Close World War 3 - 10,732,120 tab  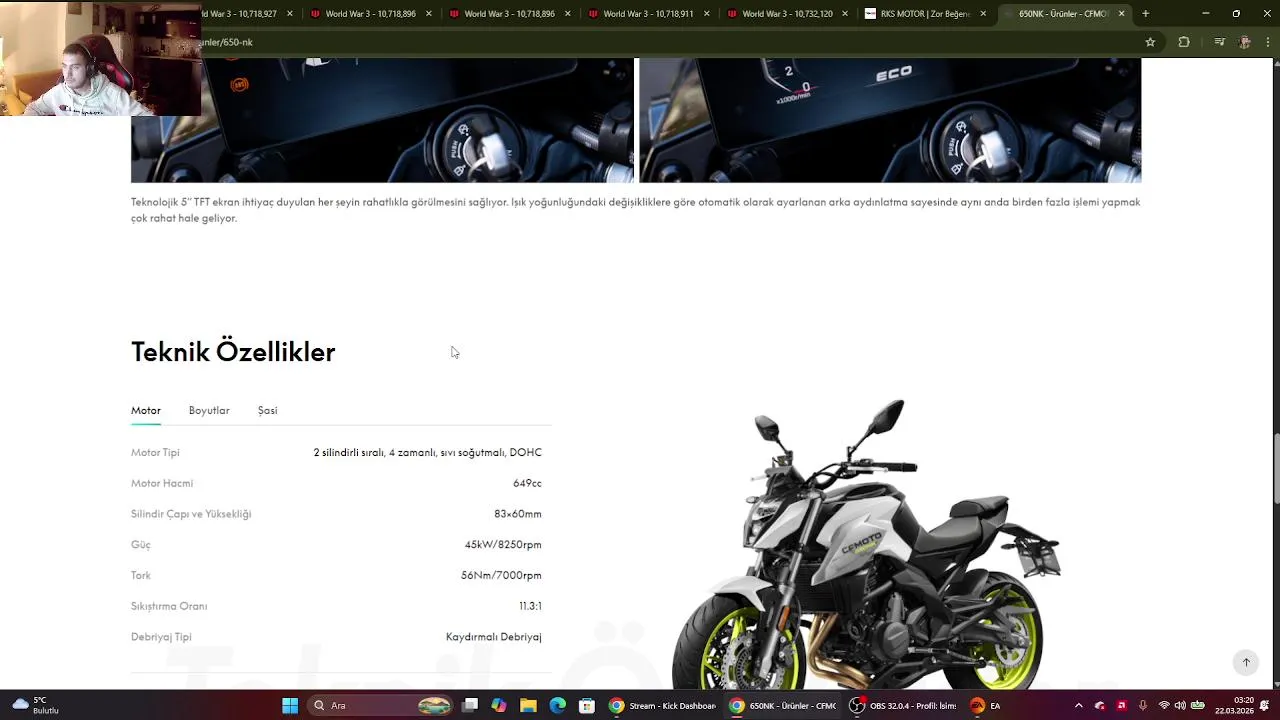(x=845, y=14)
